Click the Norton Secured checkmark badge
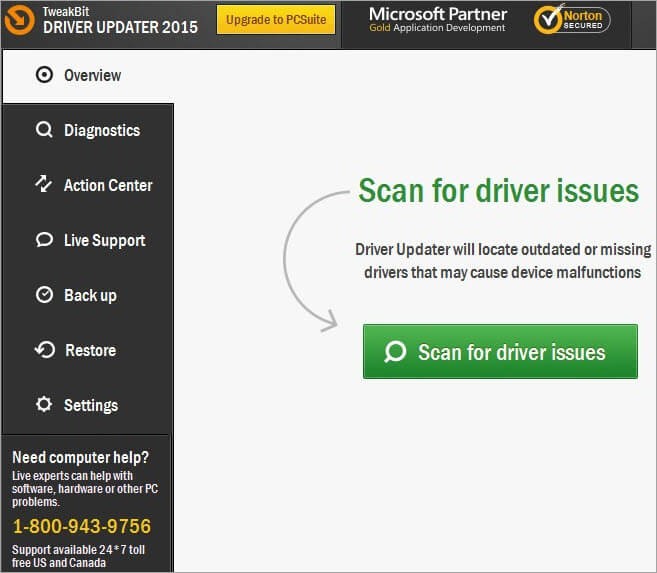Viewport: 657px width, 573px height. pos(572,19)
